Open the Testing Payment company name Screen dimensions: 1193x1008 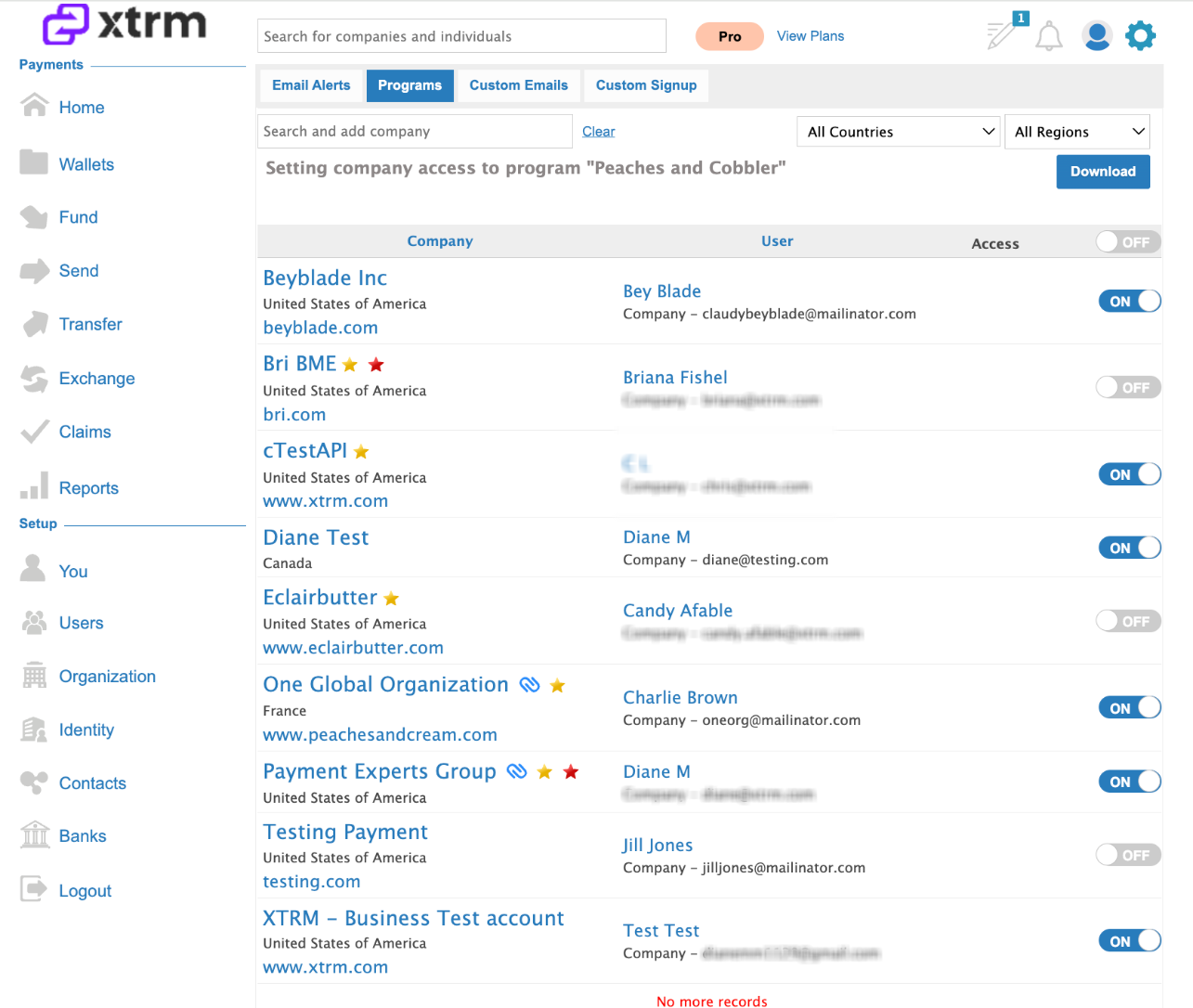[345, 832]
